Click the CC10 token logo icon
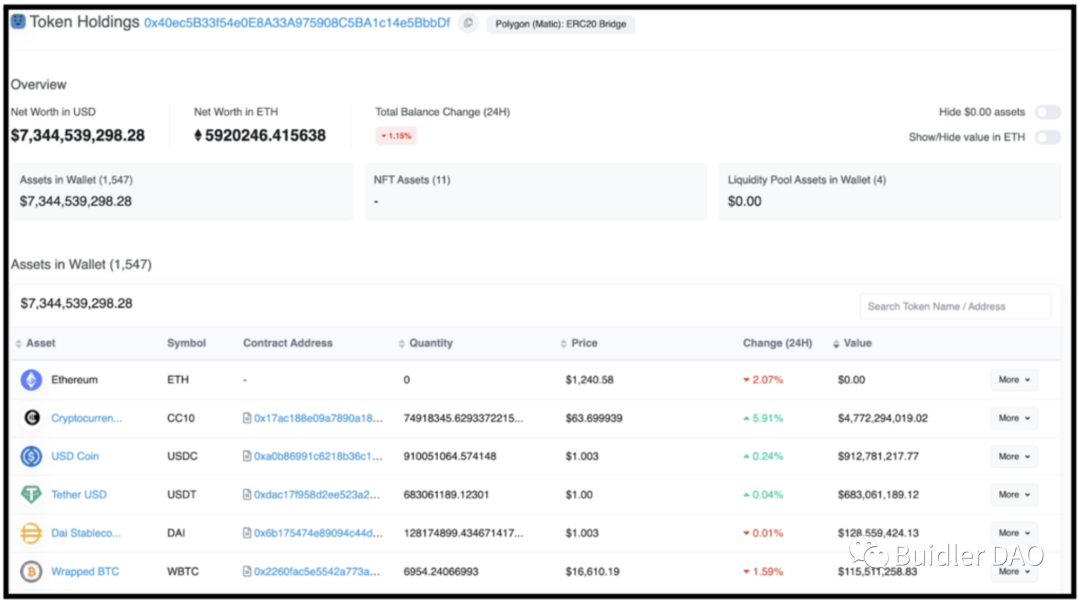Viewport: 1080px width, 601px height. click(x=32, y=418)
